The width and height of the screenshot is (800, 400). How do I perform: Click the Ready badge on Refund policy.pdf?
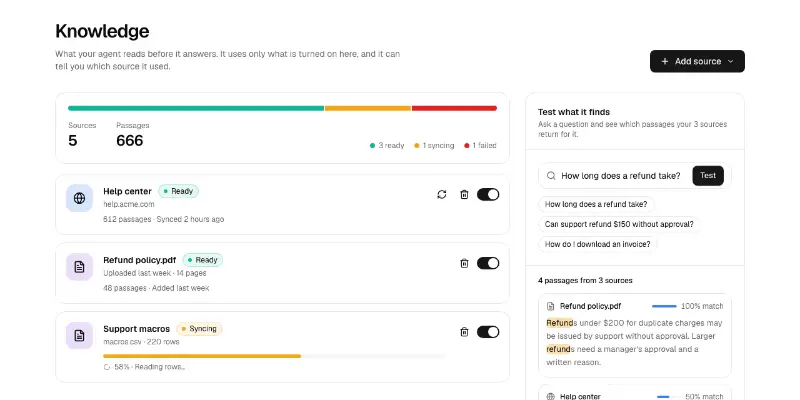tap(203, 260)
